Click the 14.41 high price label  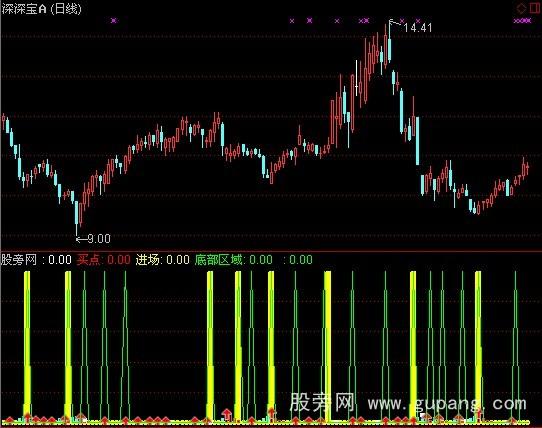coord(418,27)
